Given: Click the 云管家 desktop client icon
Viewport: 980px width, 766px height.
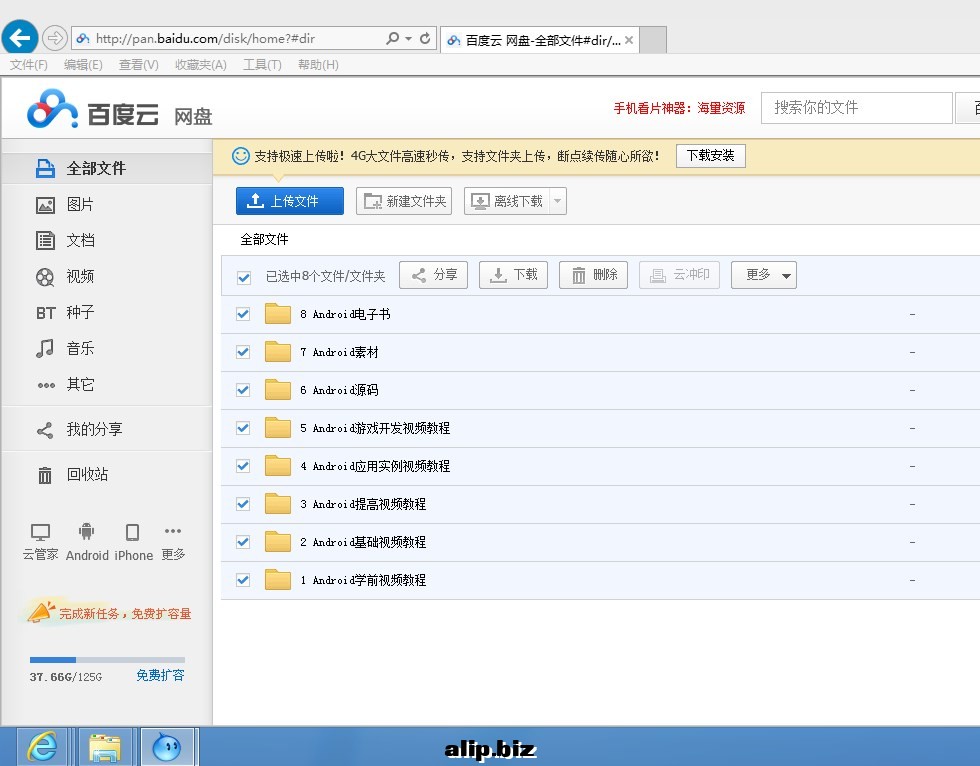Looking at the screenshot, I should (x=40, y=532).
